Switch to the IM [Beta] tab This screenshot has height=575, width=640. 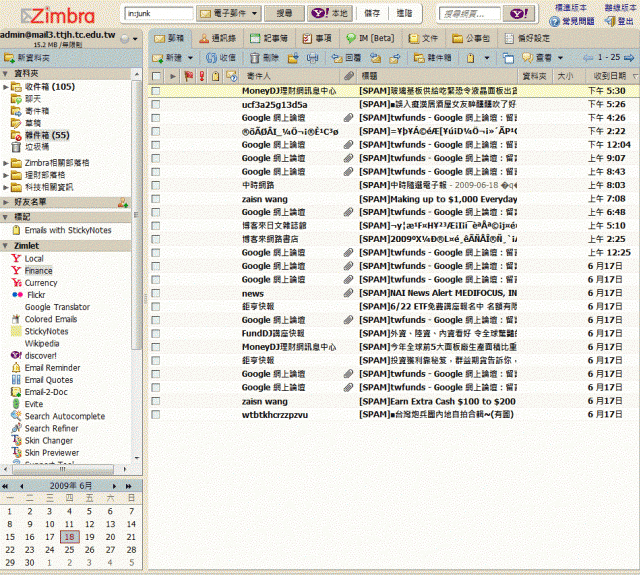click(370, 38)
